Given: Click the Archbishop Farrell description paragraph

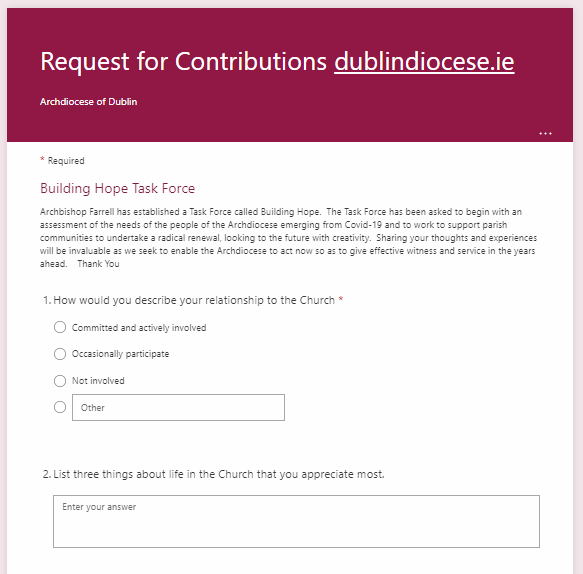Looking at the screenshot, I should [289, 238].
